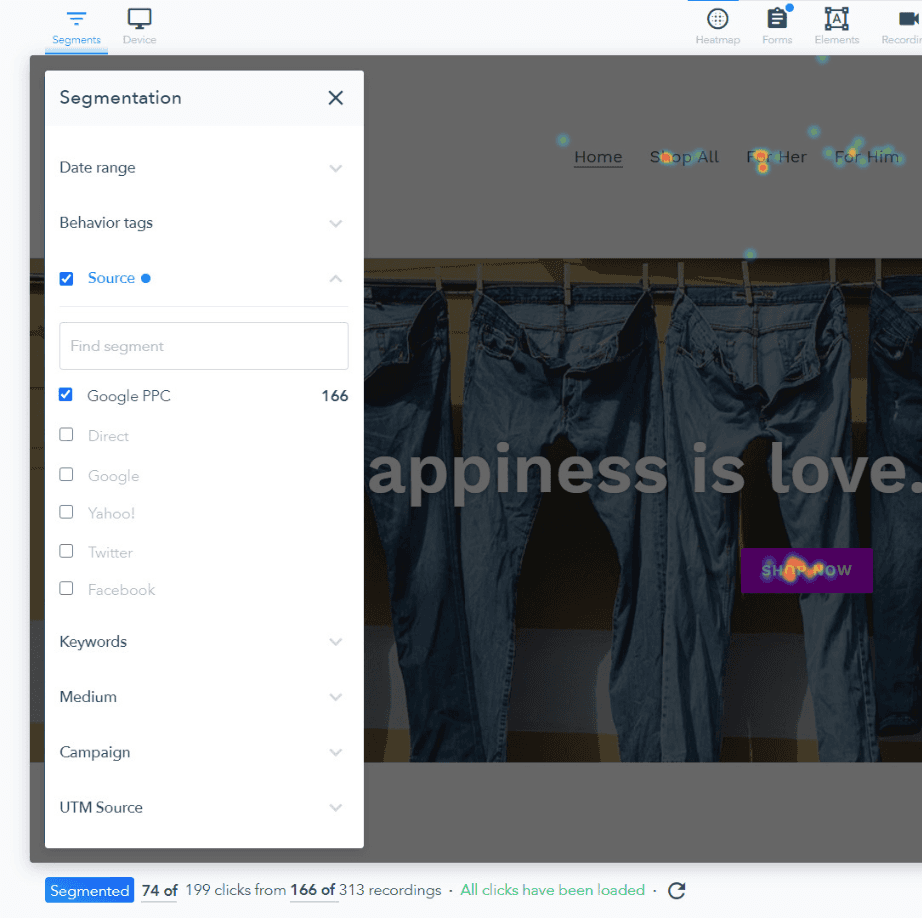Click the For Her menu link

pos(776,157)
